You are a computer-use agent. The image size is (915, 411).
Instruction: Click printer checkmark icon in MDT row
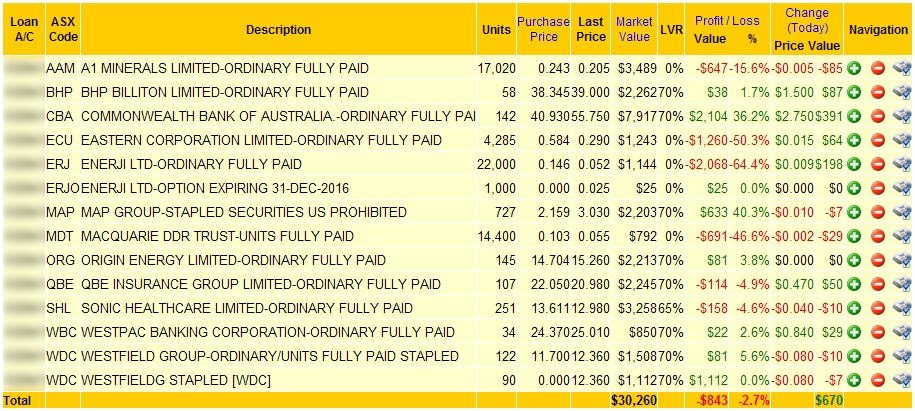pos(902,236)
